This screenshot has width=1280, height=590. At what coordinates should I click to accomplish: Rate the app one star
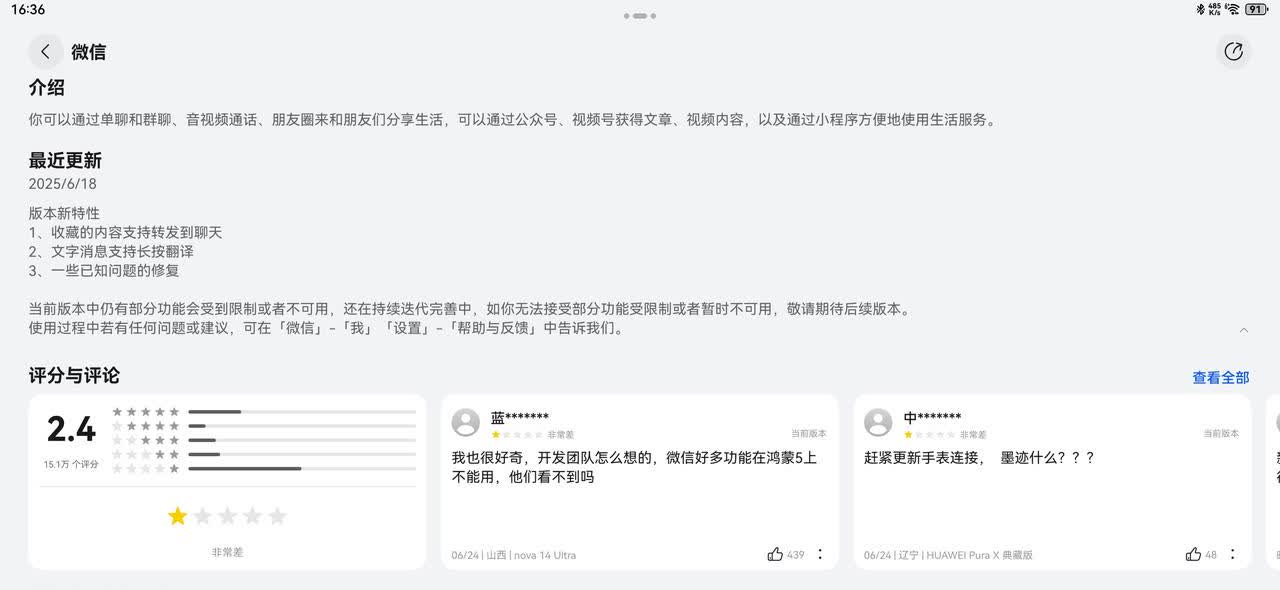[178, 516]
